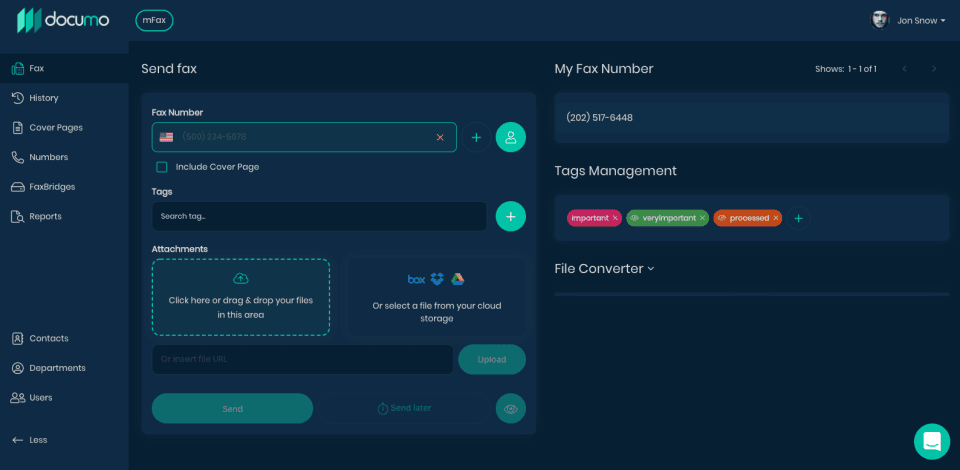Remove the 'important' tag
Viewport: 960px width, 470px height.
615,218
